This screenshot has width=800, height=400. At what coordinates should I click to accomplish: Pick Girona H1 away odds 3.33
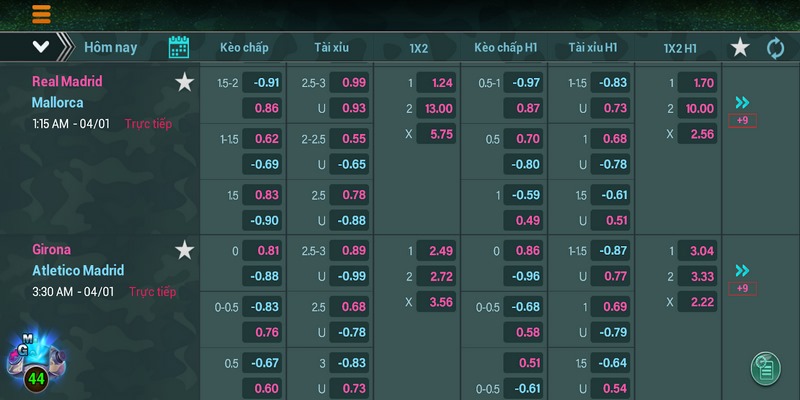point(697,276)
